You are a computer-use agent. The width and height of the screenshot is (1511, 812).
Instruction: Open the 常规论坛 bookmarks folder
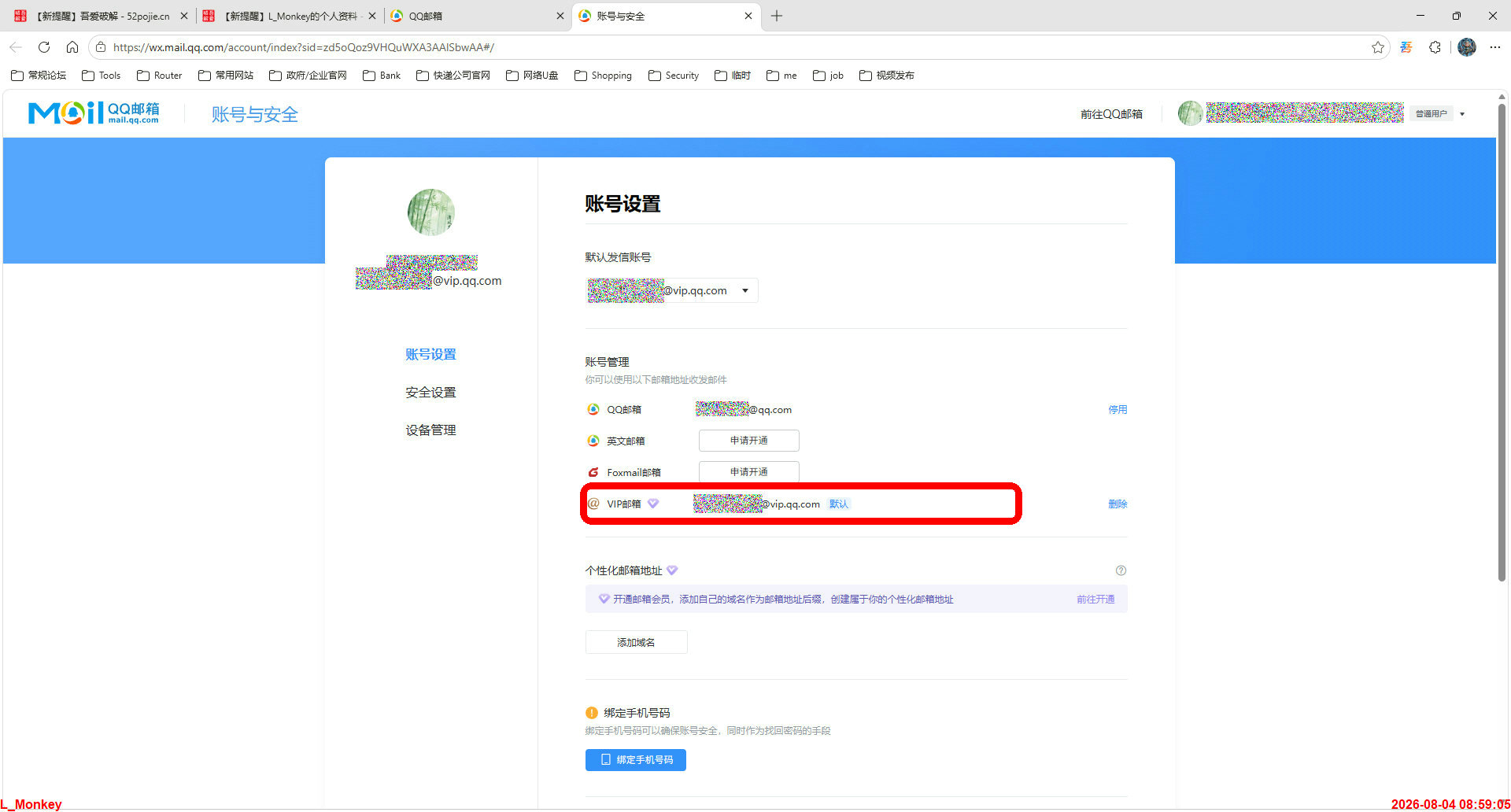coord(39,76)
